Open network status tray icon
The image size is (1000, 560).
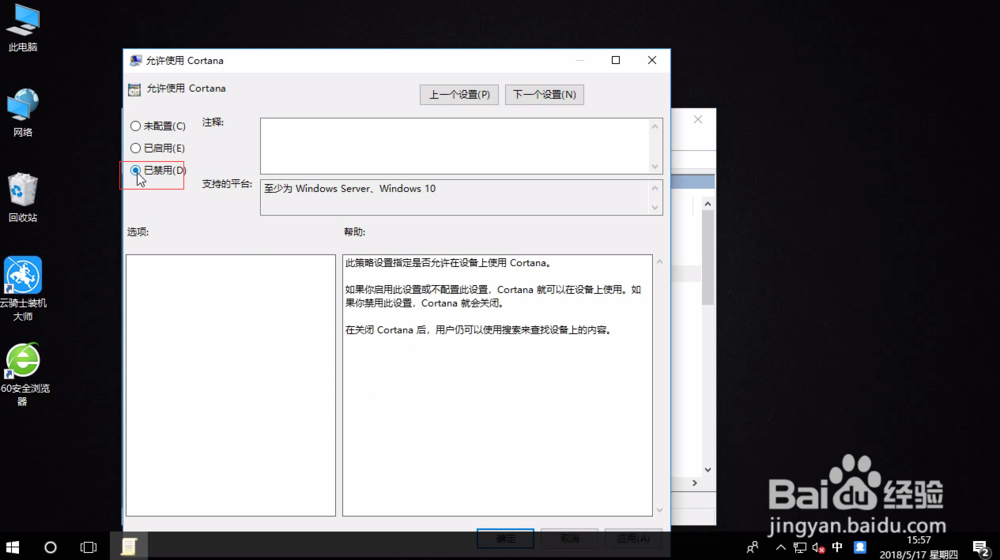pyautogui.click(x=799, y=547)
